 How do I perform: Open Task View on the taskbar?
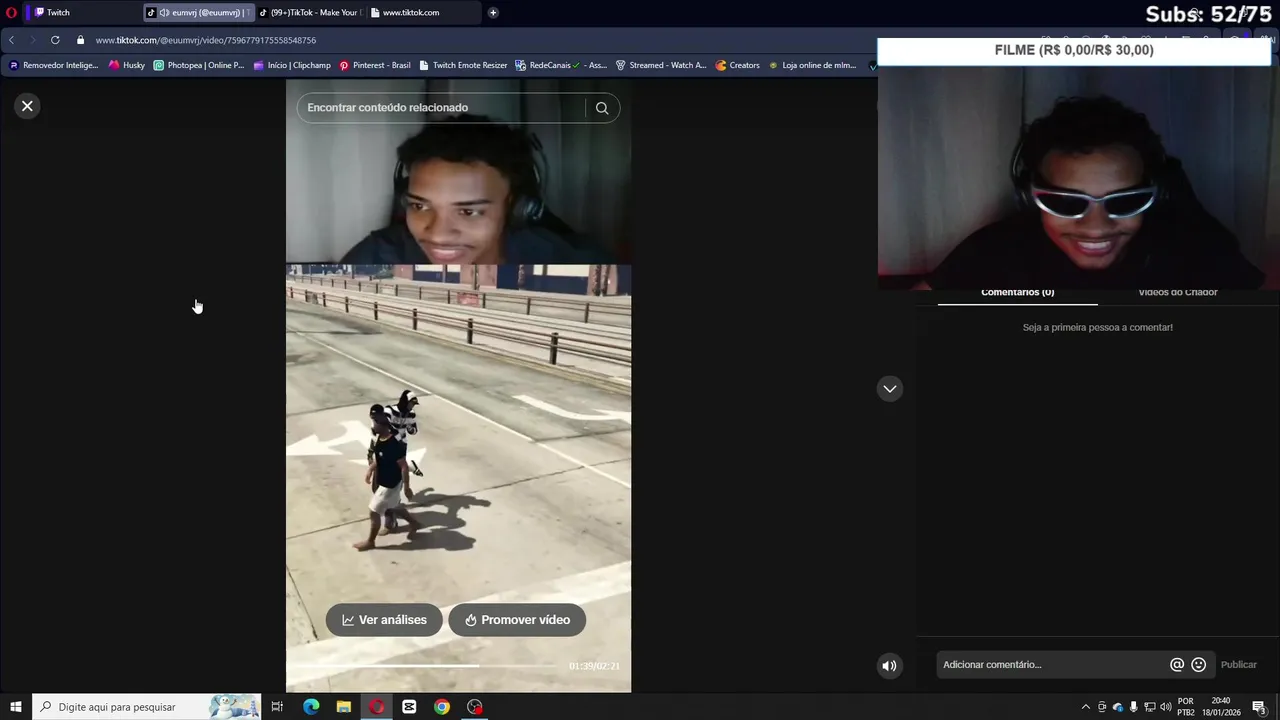point(277,707)
